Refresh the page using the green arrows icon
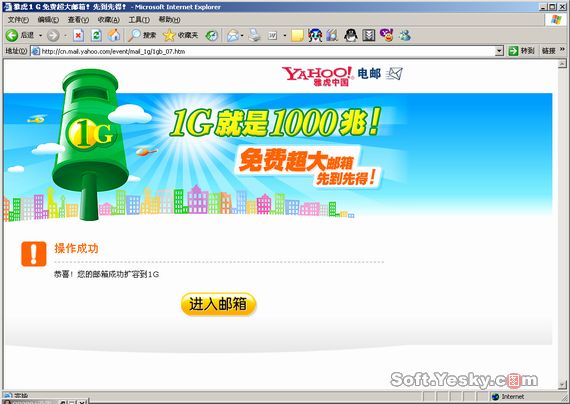The height and width of the screenshot is (404, 570). (x=96, y=35)
